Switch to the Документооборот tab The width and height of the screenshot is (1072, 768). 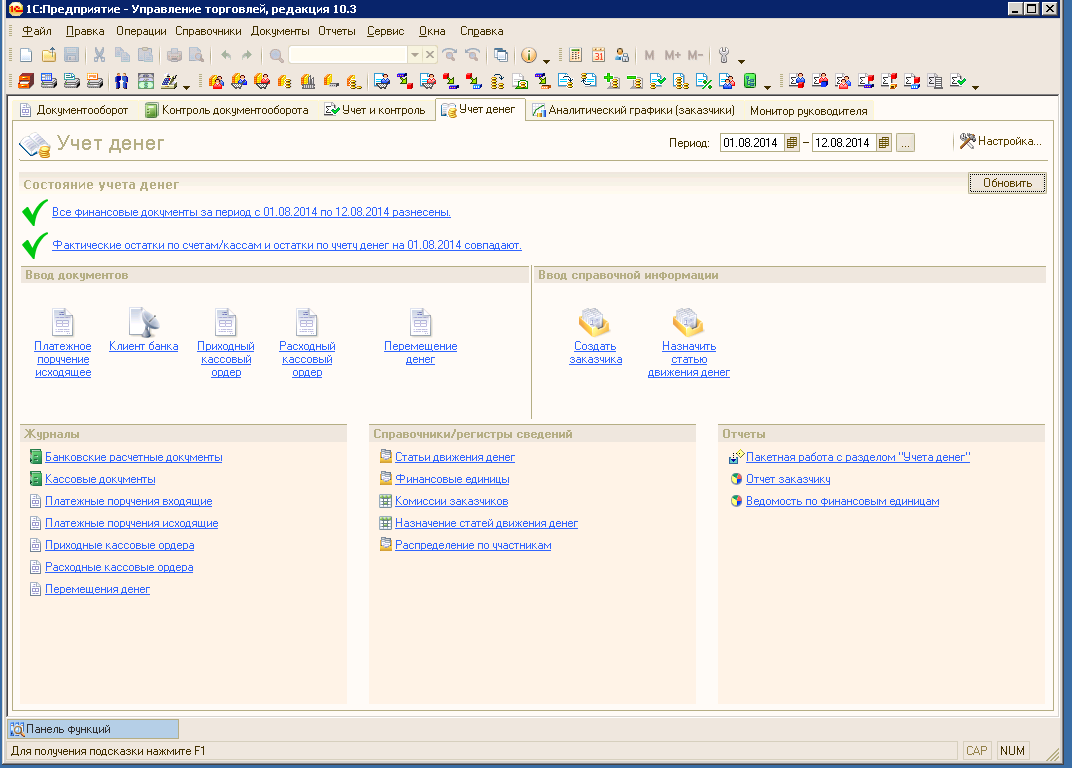(75, 110)
